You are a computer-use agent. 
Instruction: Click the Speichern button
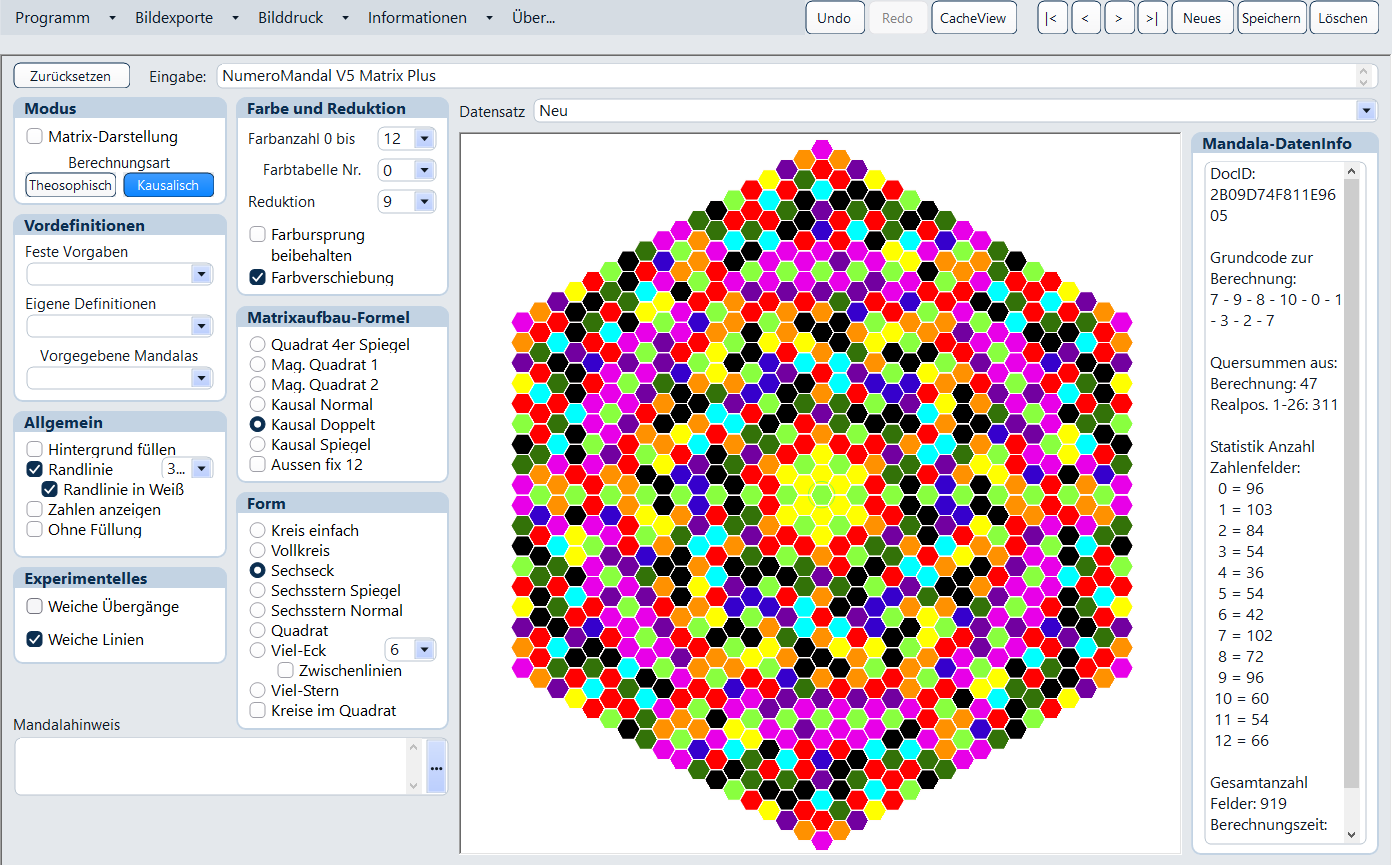[1271, 18]
